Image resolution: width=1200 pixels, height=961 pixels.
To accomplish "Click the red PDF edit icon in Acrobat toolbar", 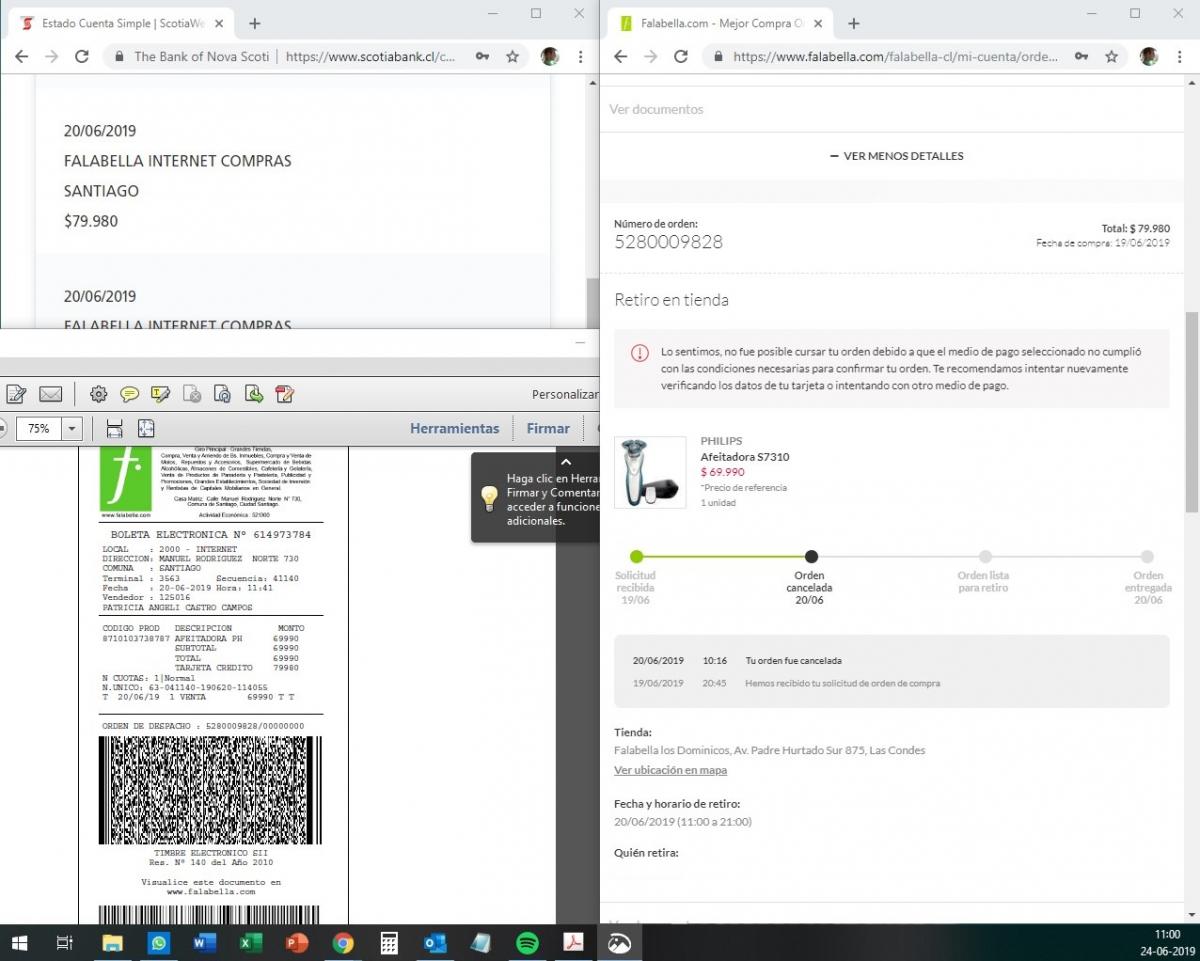I will point(284,394).
